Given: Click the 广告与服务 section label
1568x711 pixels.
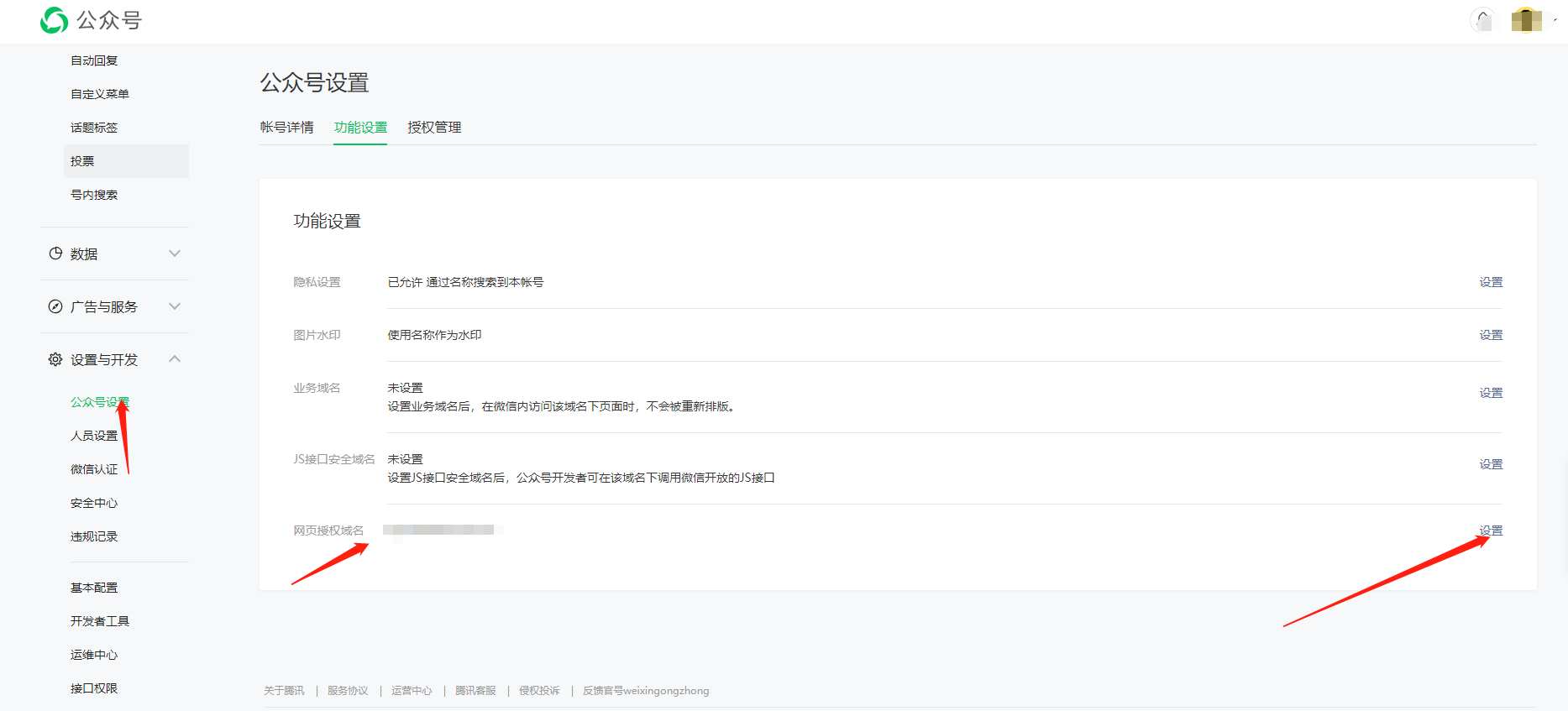Looking at the screenshot, I should pos(104,306).
